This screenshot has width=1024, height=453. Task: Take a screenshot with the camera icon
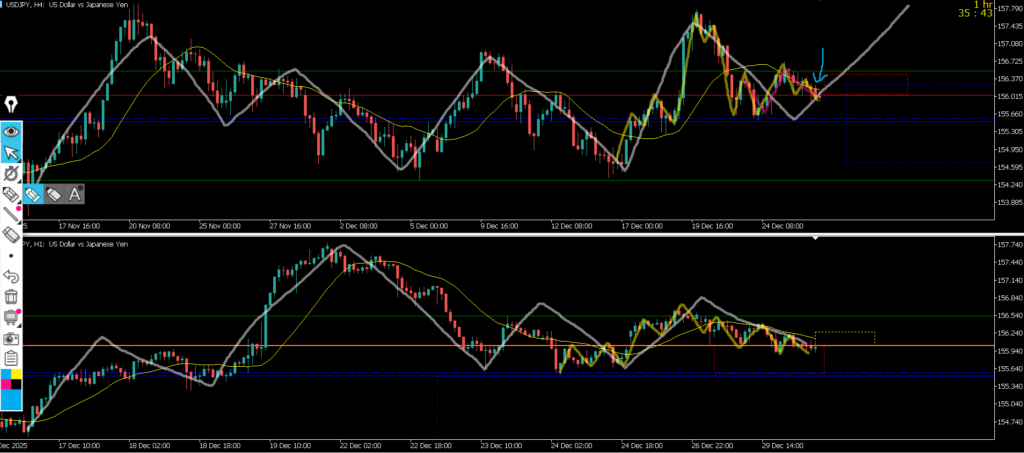pos(12,339)
